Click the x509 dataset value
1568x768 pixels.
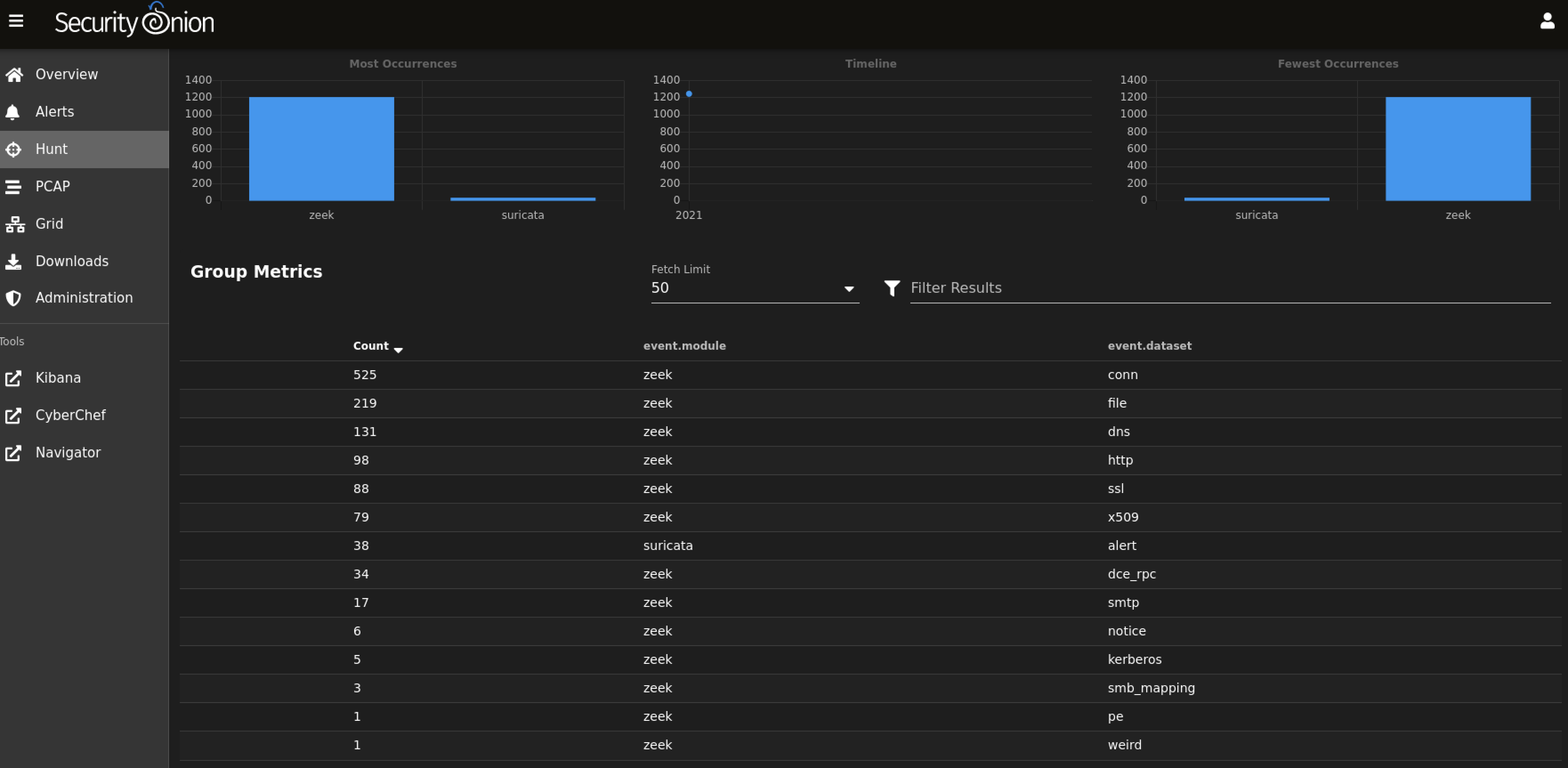pos(1123,517)
